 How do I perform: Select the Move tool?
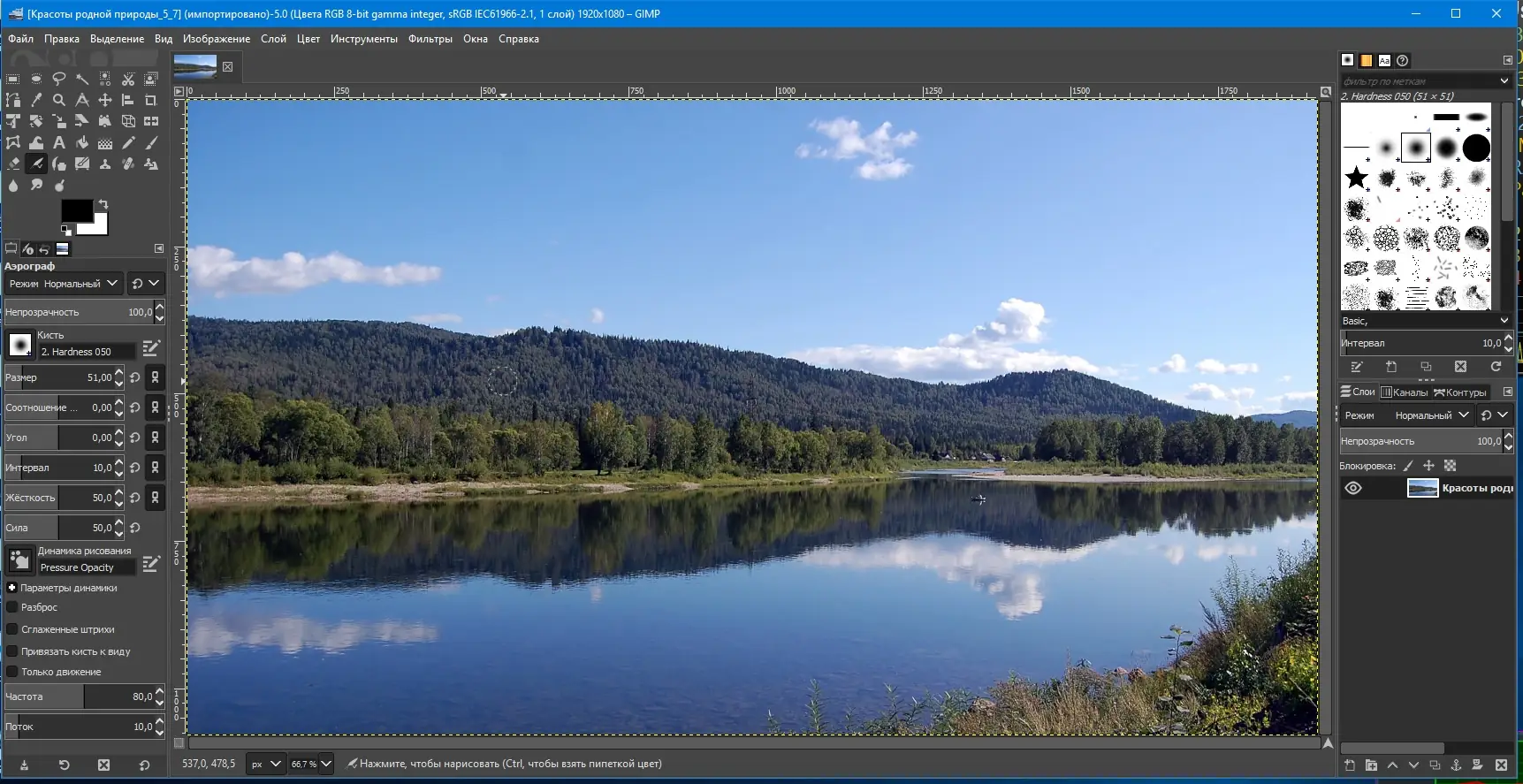point(105,100)
